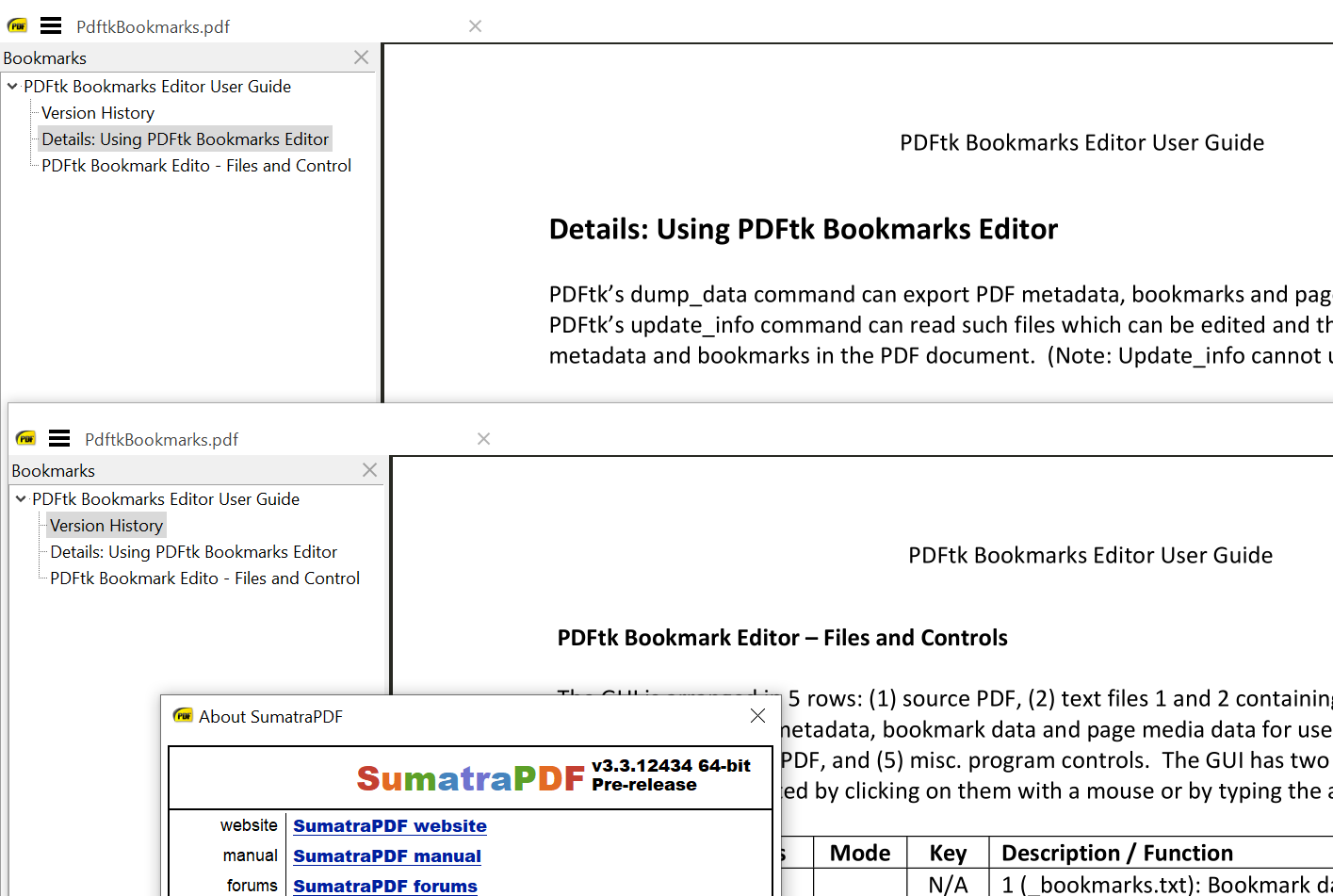1333x896 pixels.
Task: Close the Bookmarks sidebar in the lower window
Action: [x=369, y=470]
